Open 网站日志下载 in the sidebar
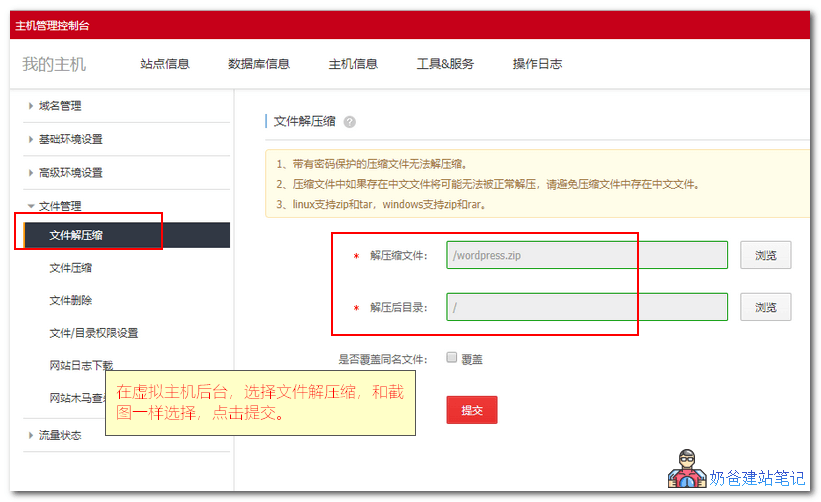The height and width of the screenshot is (502, 821). pos(81,365)
